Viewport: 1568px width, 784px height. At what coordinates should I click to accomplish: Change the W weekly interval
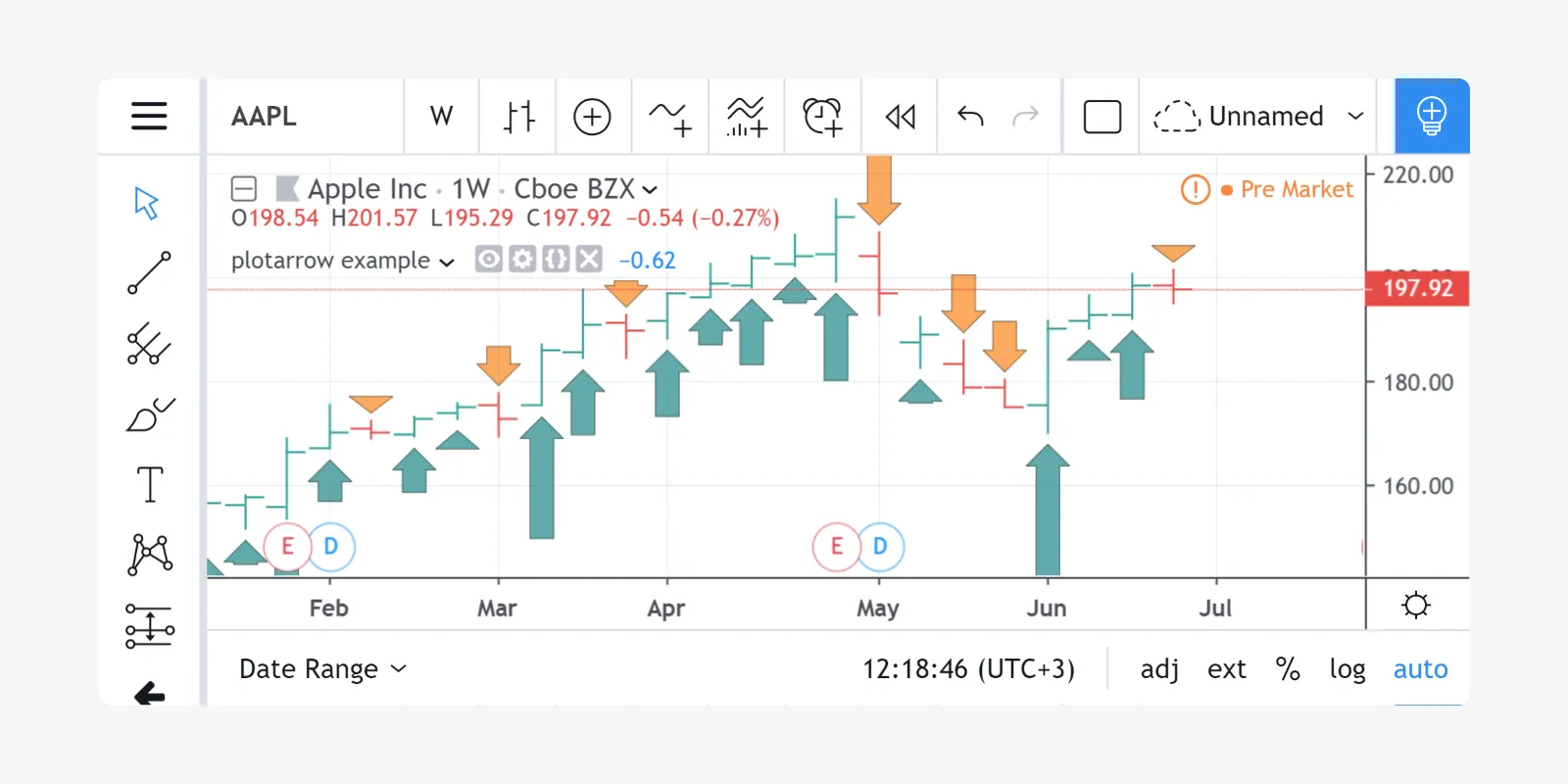(441, 117)
